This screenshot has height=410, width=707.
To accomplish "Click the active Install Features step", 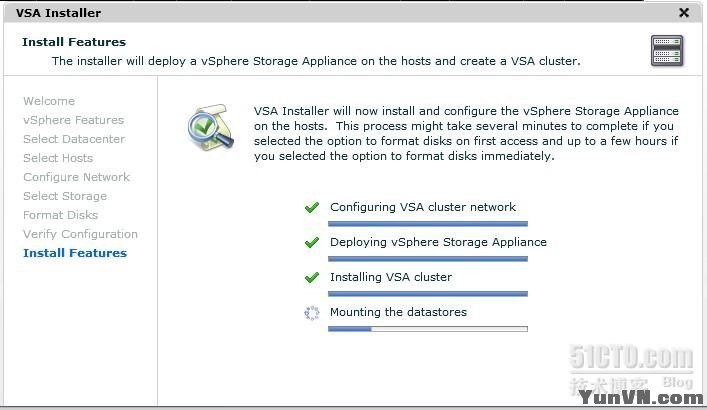I will click(x=75, y=253).
